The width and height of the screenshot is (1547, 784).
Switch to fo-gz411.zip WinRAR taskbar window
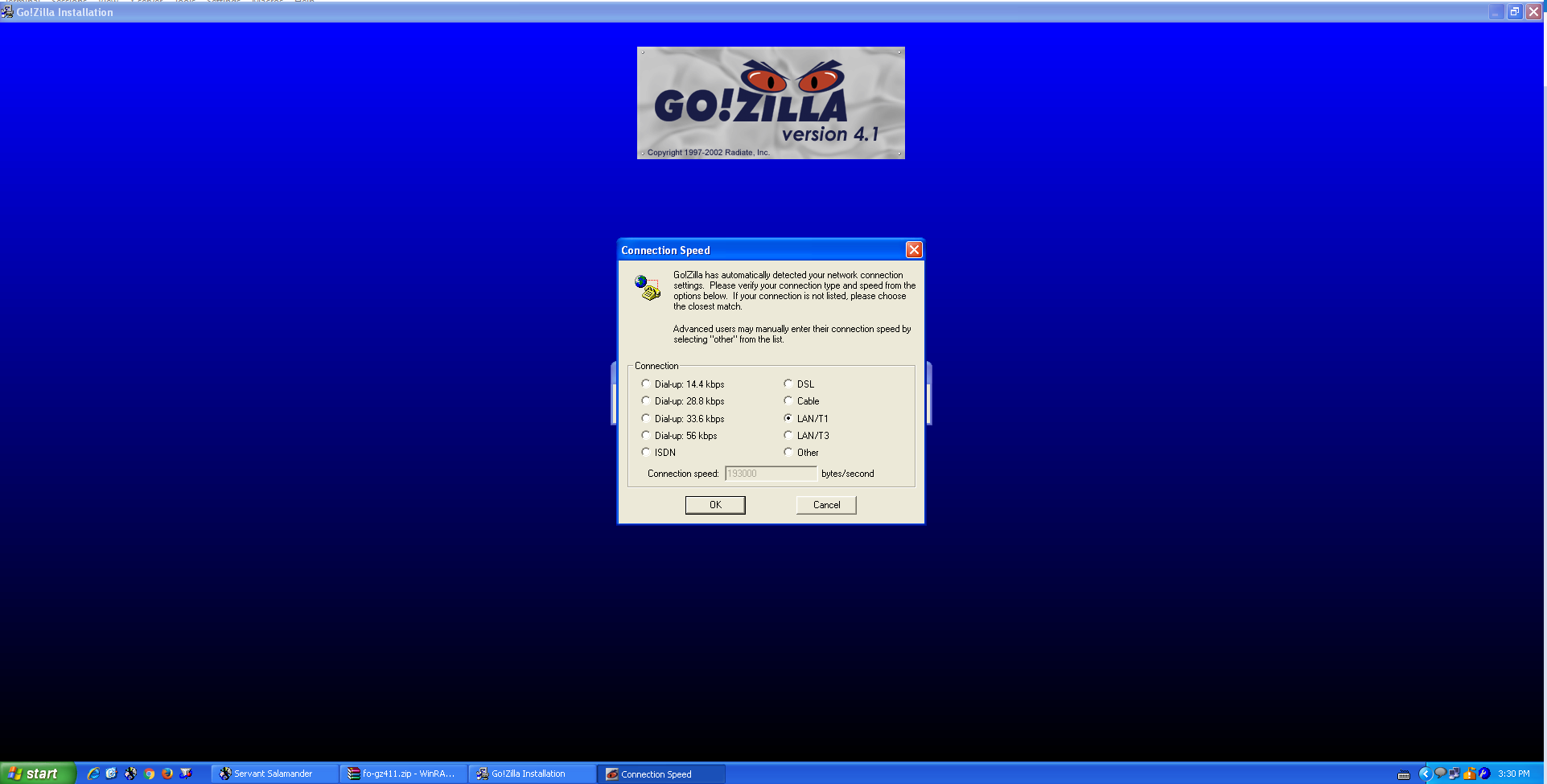(402, 774)
